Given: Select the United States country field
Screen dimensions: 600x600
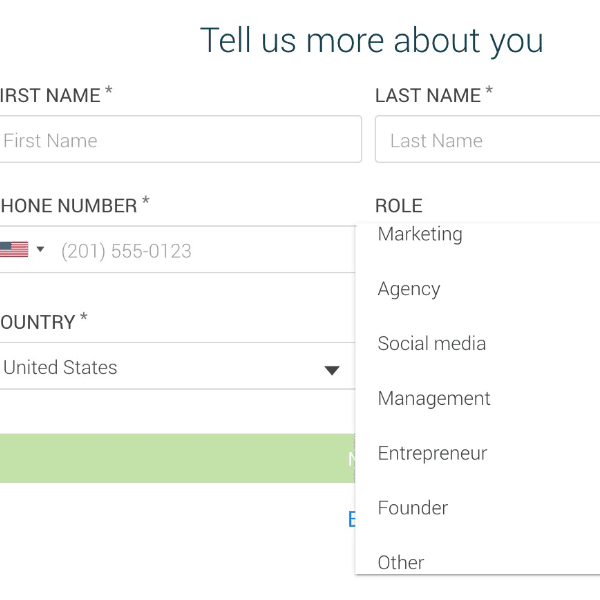Looking at the screenshot, I should click(x=150, y=367).
